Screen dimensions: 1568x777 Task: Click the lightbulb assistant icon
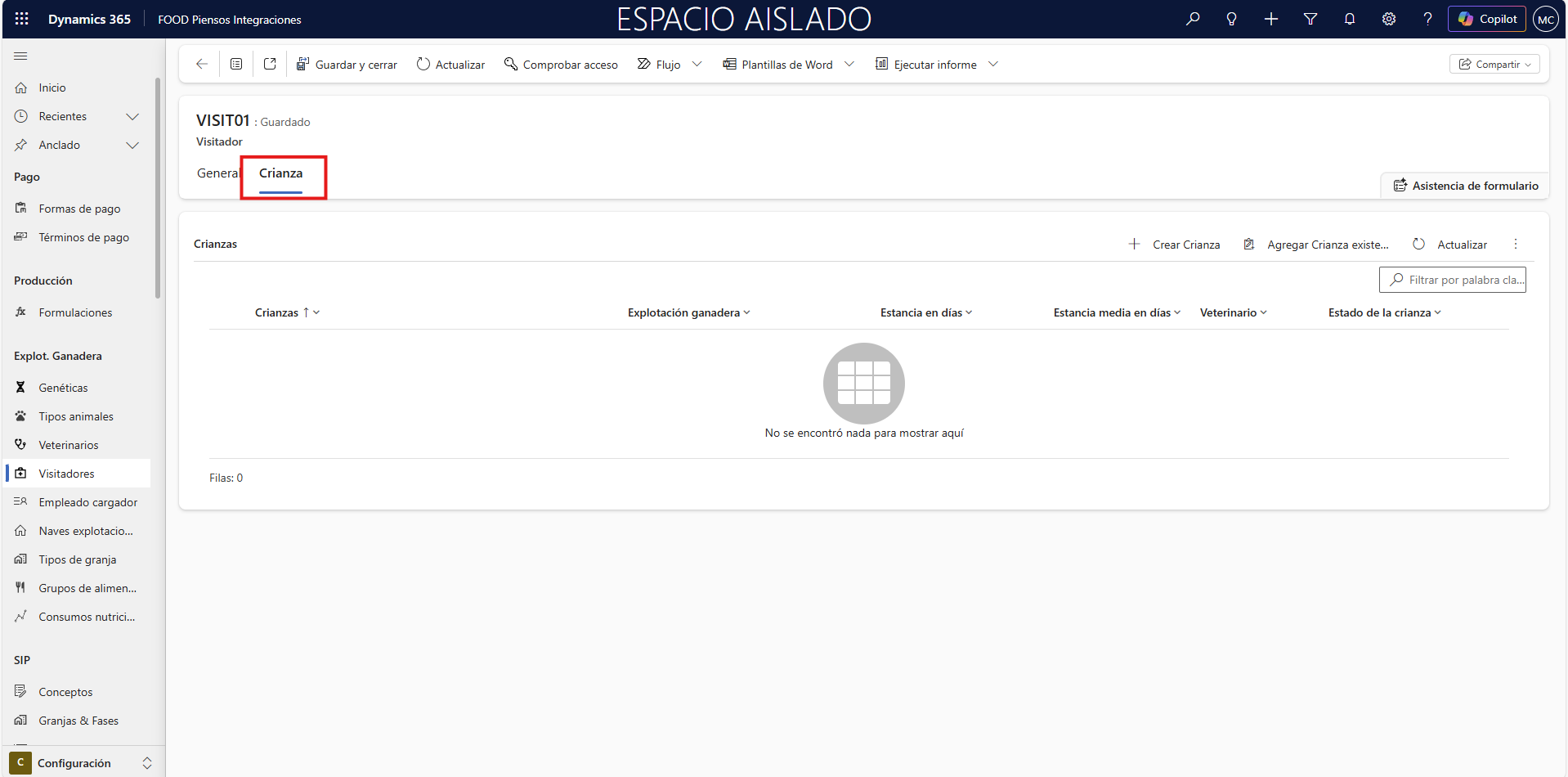click(x=1231, y=19)
